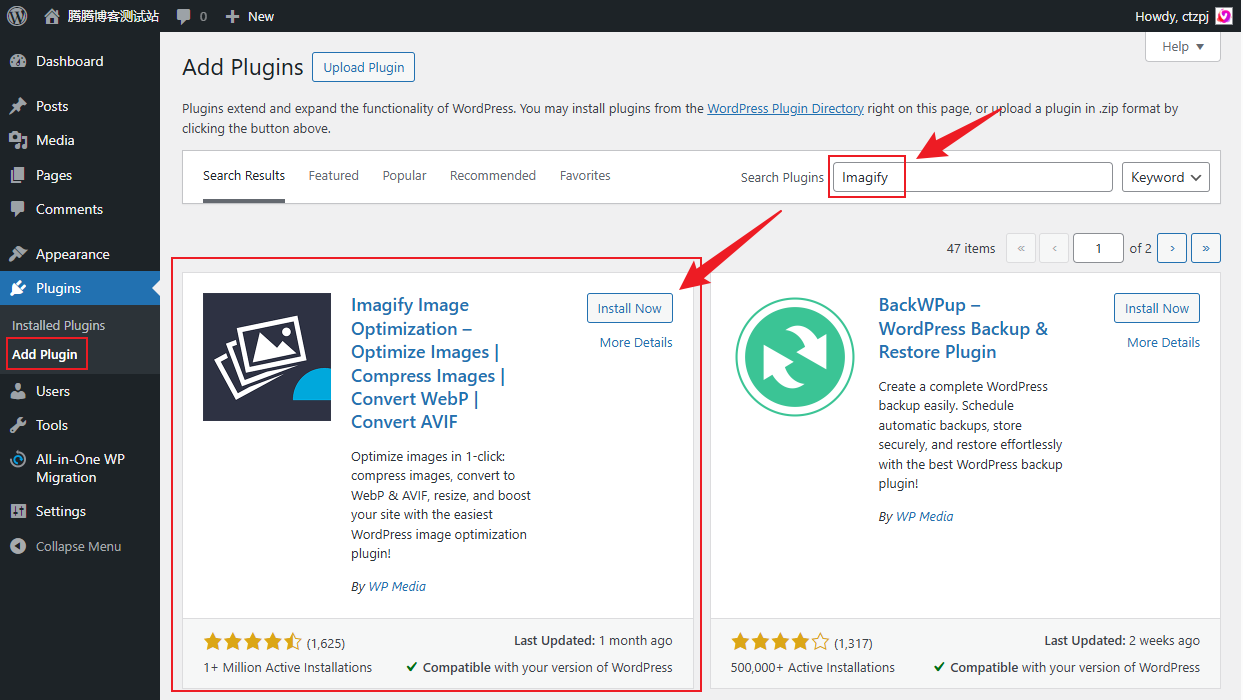1243x700 pixels.
Task: Open Media library from sidebar
Action: (55, 140)
